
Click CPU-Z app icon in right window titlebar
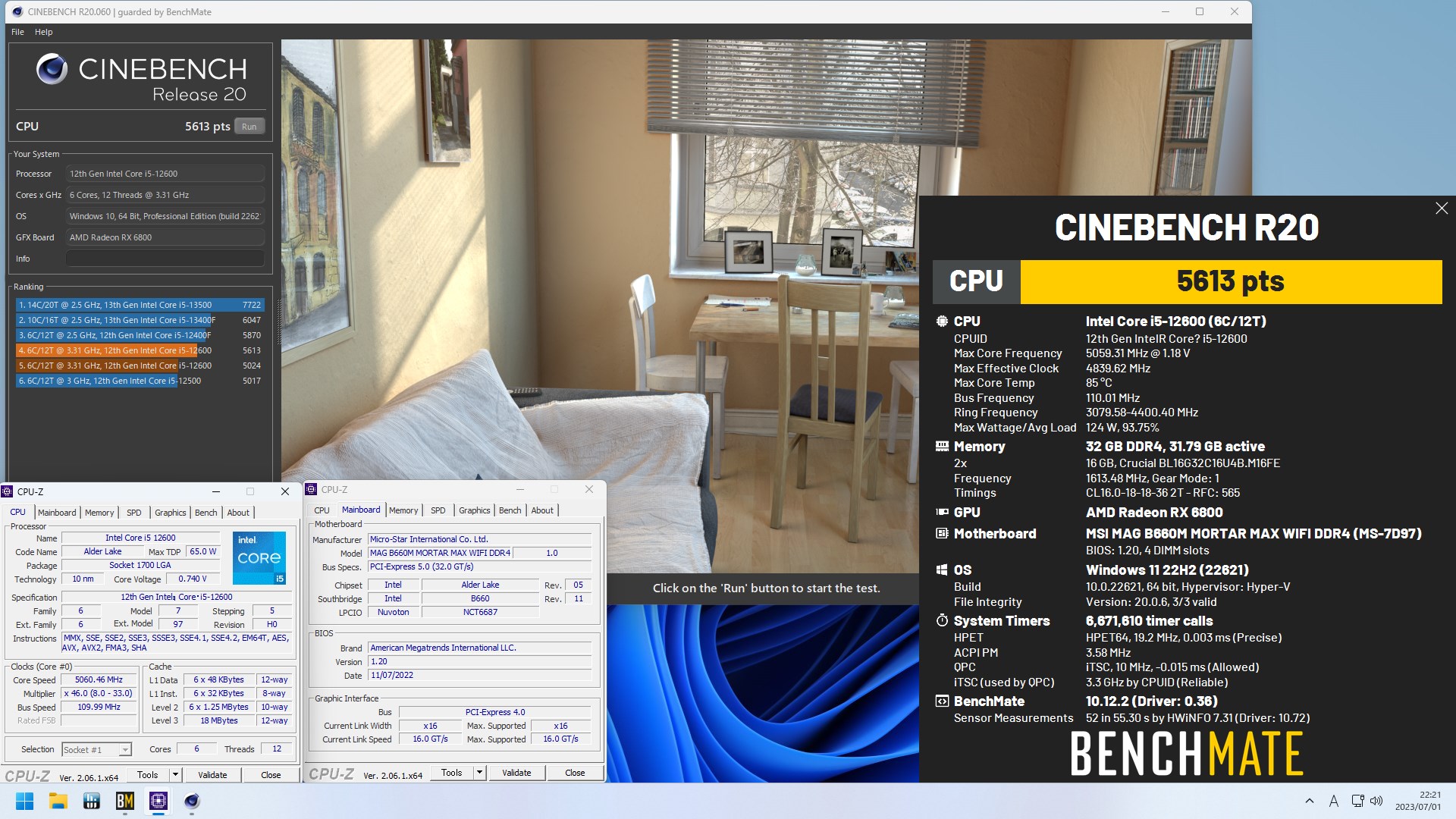click(x=311, y=489)
